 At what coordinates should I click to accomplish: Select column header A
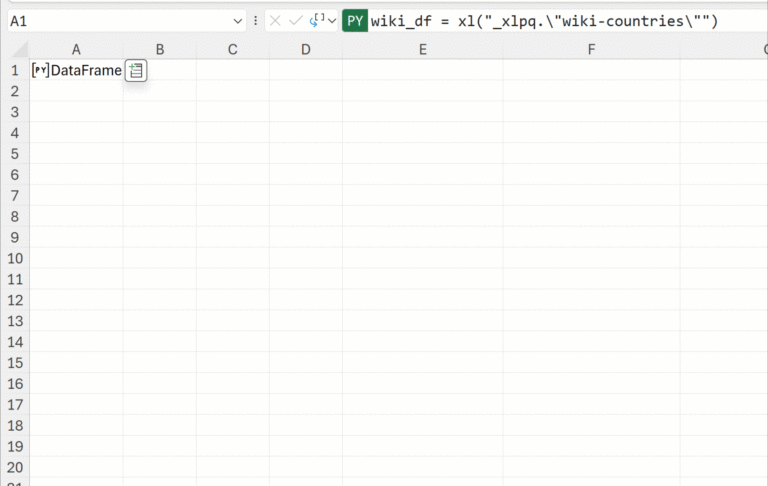[x=76, y=49]
